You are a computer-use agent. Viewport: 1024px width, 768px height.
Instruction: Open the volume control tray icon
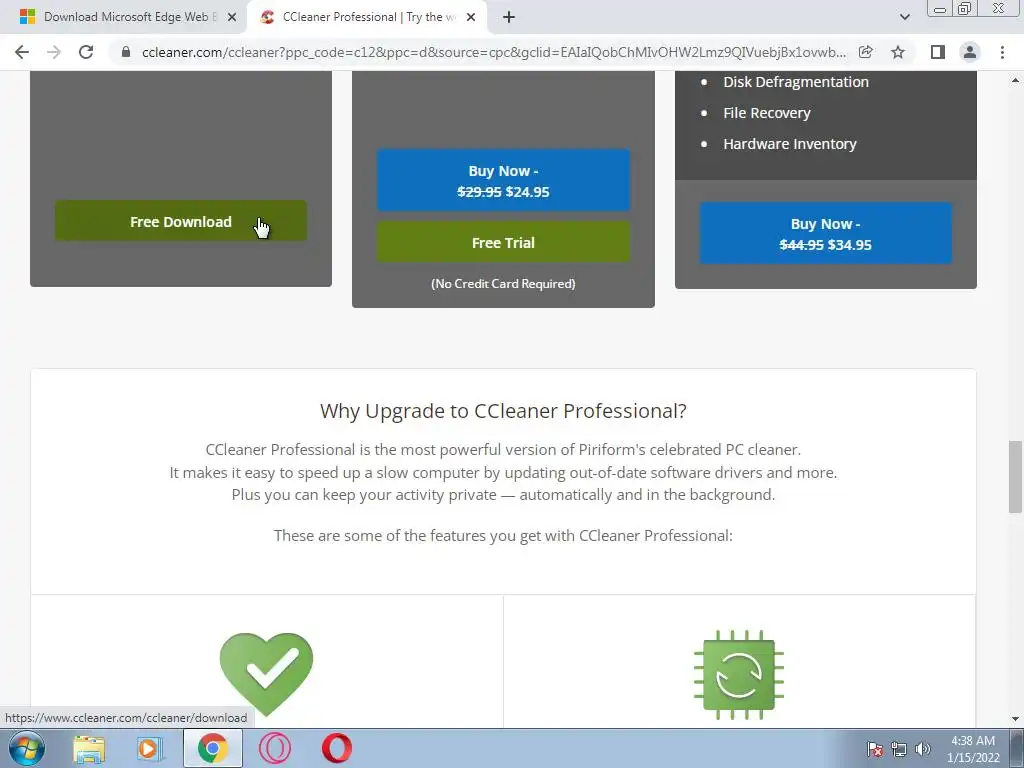[x=923, y=749]
